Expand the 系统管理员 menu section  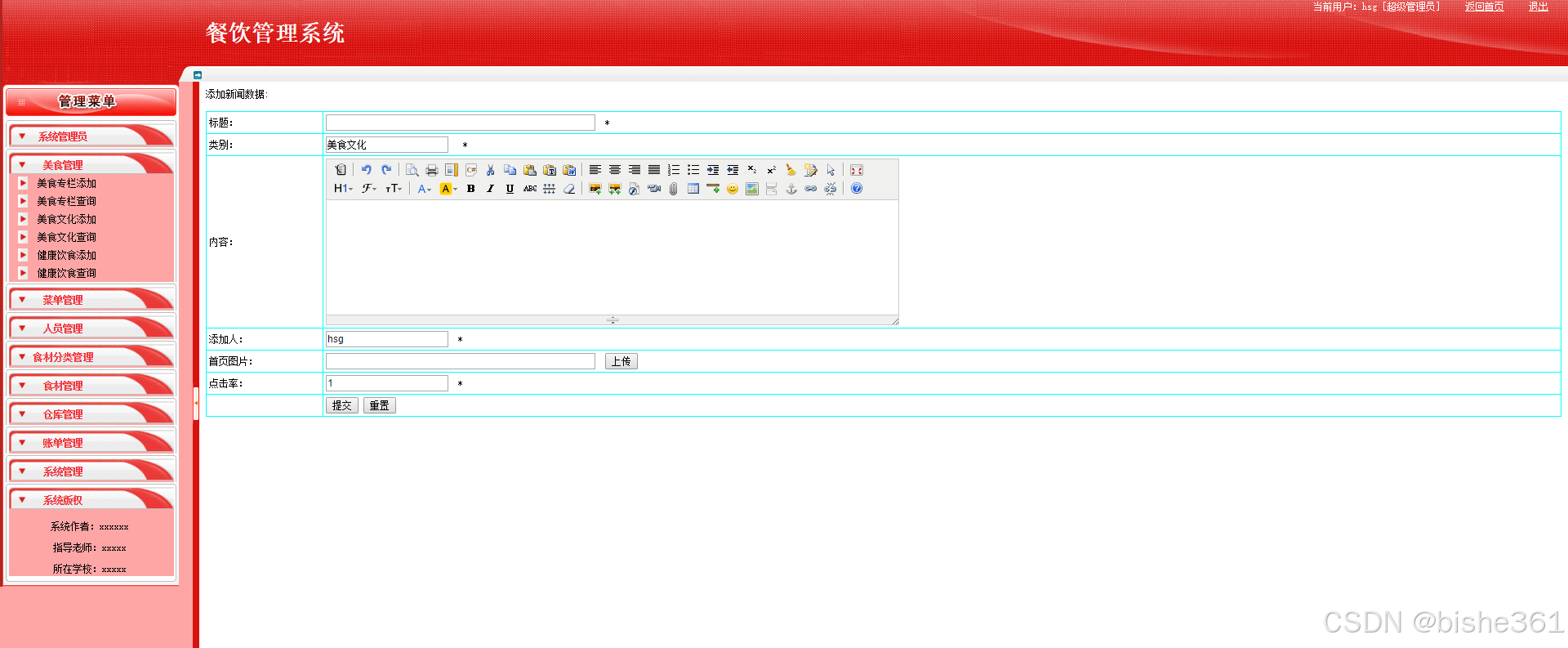tap(91, 136)
